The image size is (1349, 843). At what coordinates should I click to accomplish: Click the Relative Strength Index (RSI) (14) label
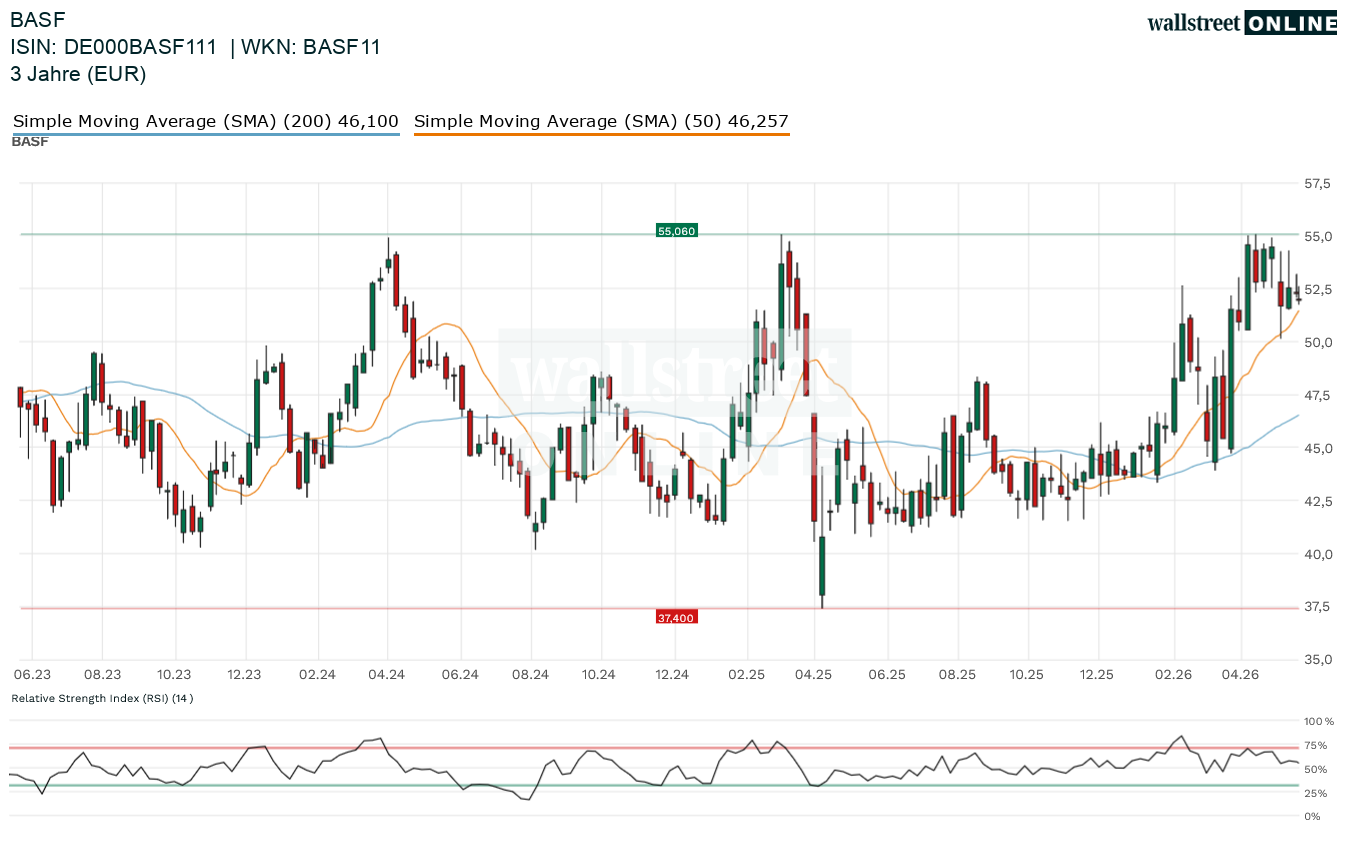(x=102, y=698)
